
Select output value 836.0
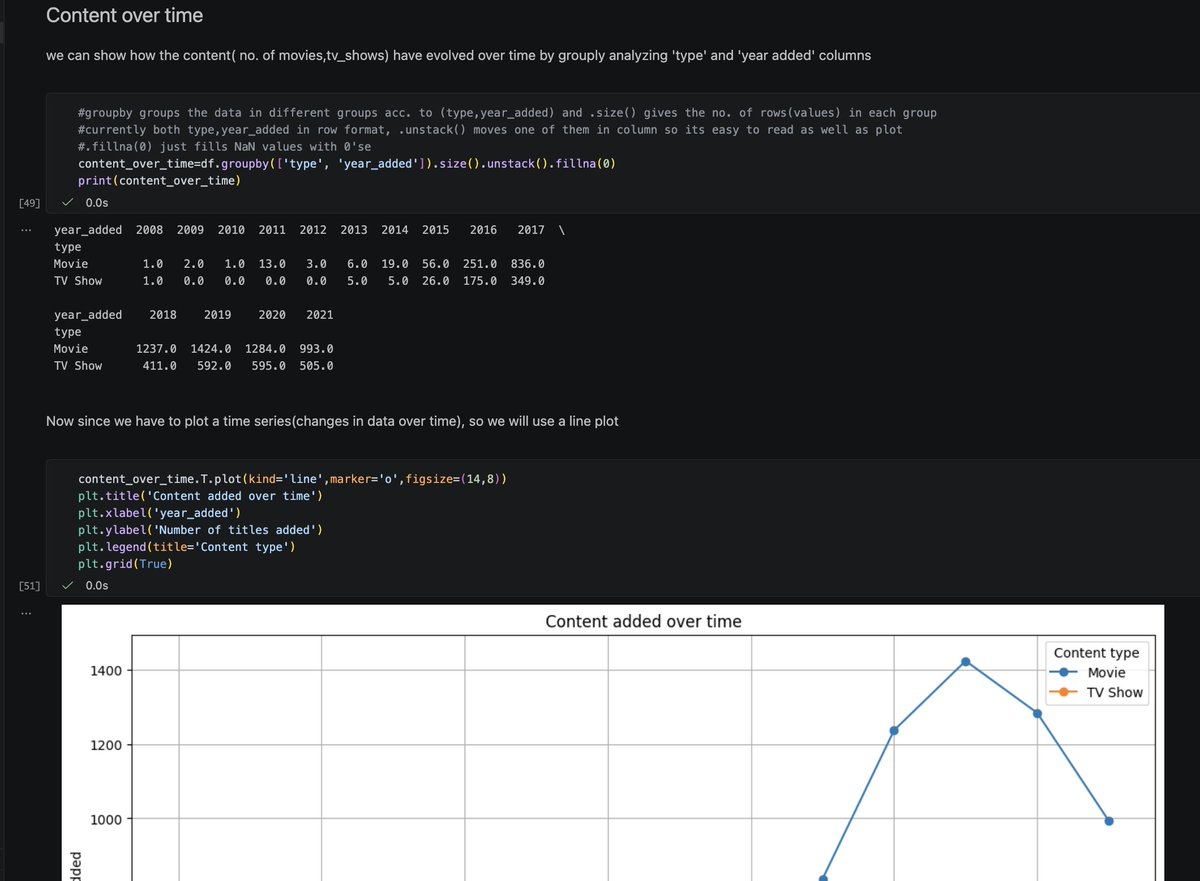click(527, 264)
